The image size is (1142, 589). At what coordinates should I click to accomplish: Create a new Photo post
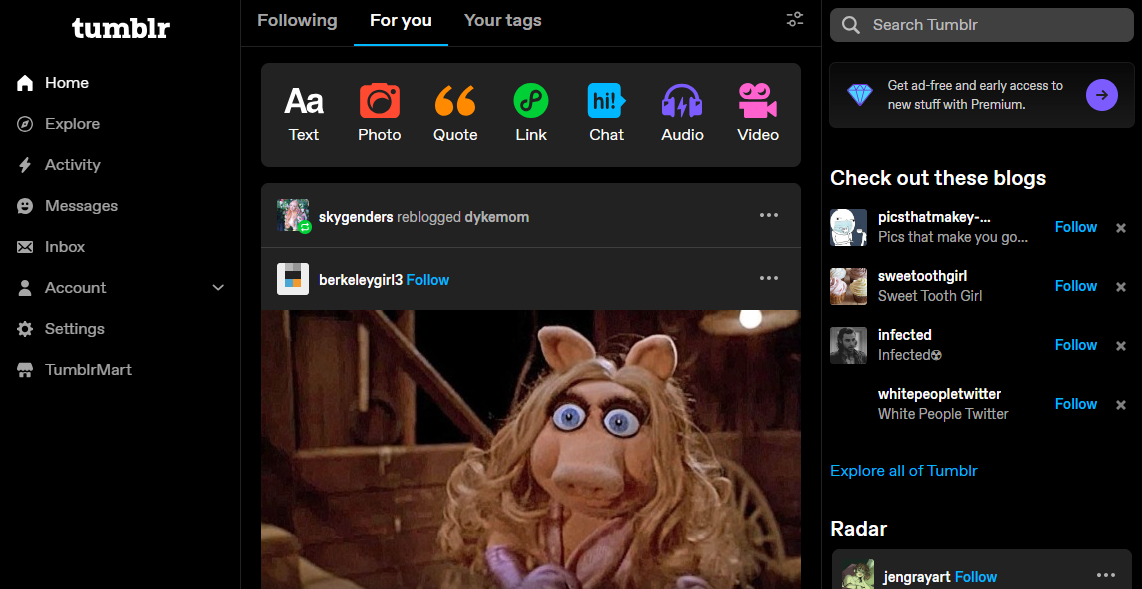pos(379,114)
